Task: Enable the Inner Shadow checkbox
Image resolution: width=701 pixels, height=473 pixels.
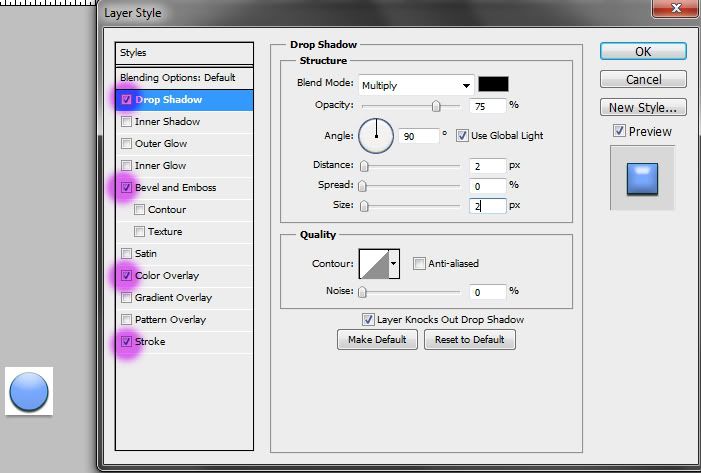Action: [127, 121]
